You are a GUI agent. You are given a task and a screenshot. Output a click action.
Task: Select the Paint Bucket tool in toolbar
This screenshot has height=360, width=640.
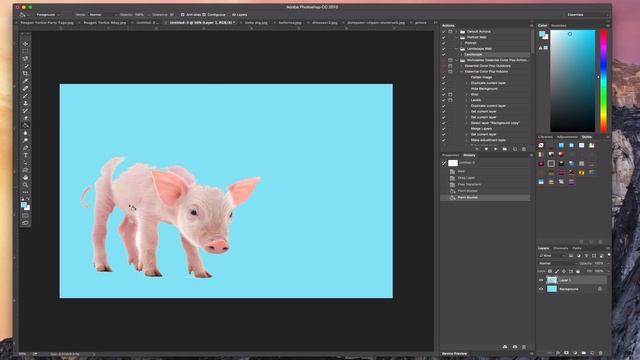25,125
